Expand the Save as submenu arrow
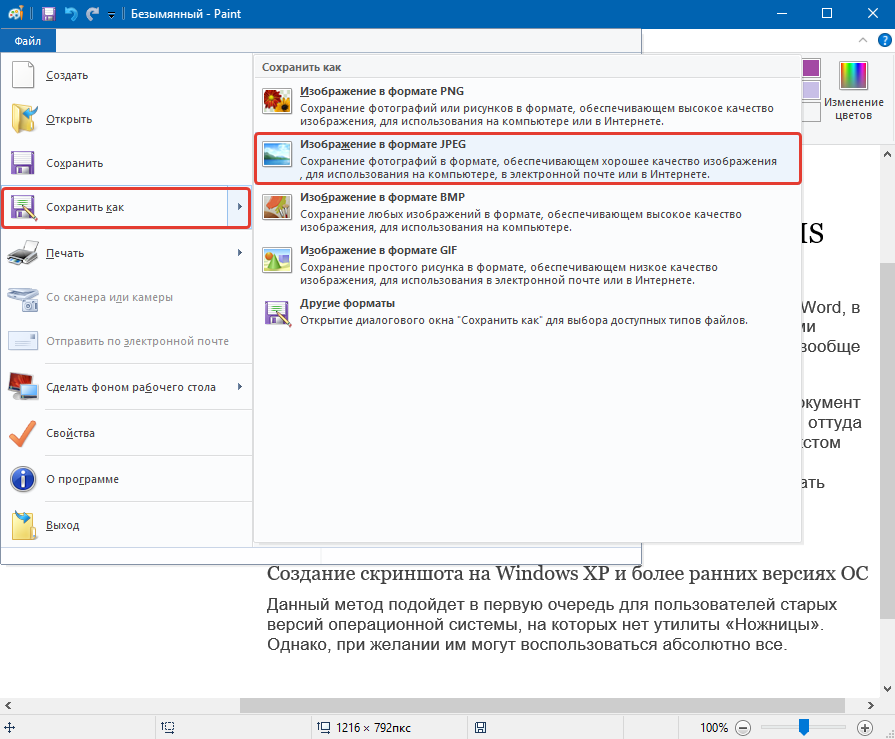895x739 pixels. tap(240, 207)
